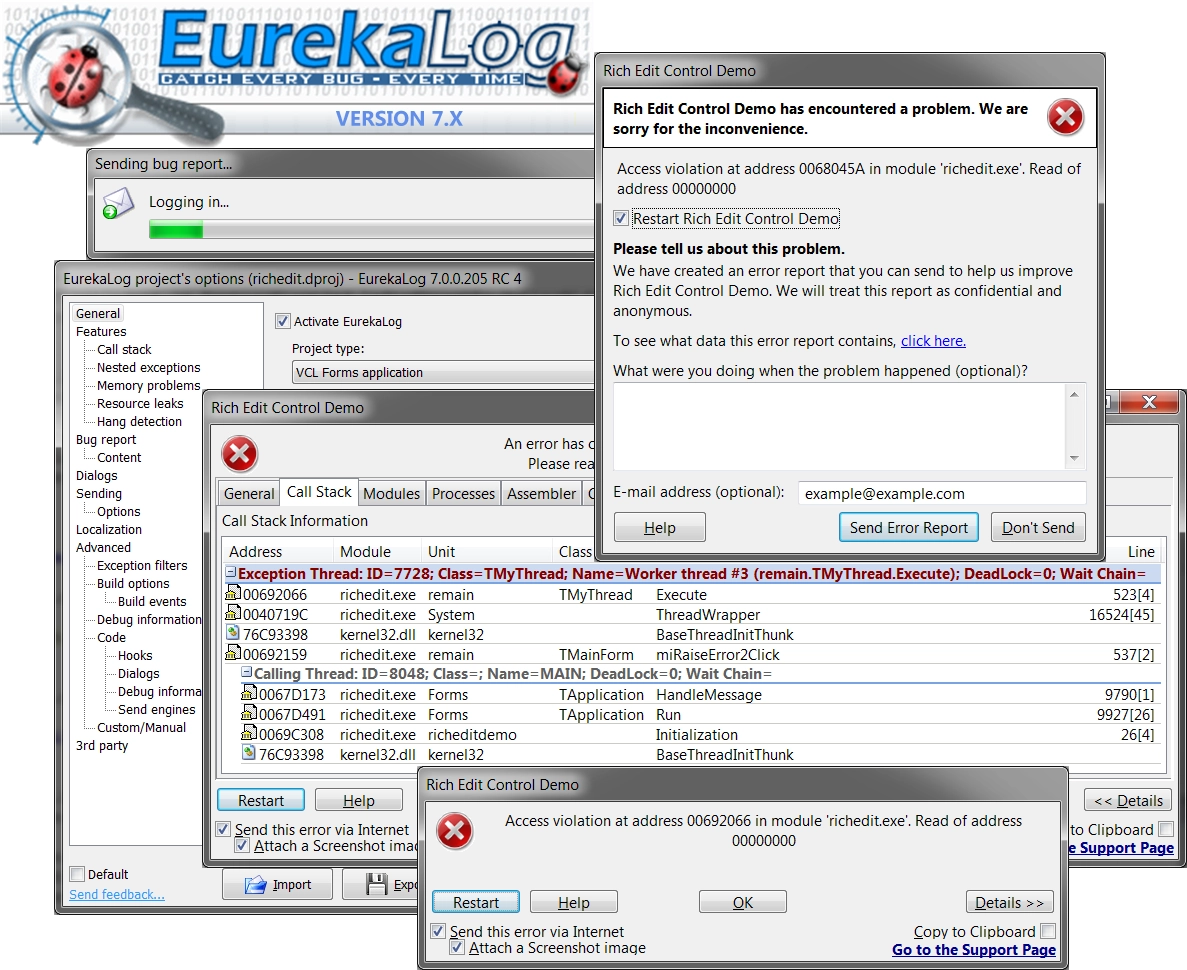Click scroll down arrow in the description box
This screenshot has height=970, width=1187.
click(1073, 458)
